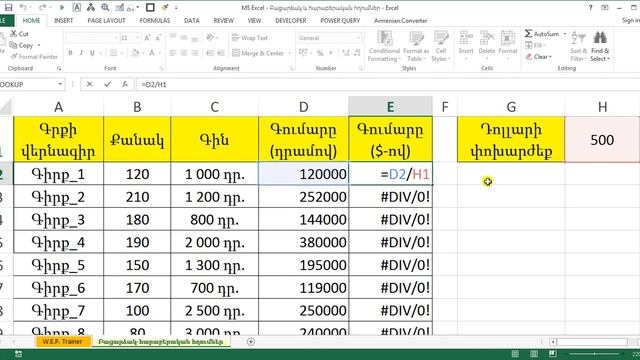This screenshot has height=360, width=640.
Task: Click the zoom magnifier icon in Quick Access Toolbar
Action: [x=105, y=7]
